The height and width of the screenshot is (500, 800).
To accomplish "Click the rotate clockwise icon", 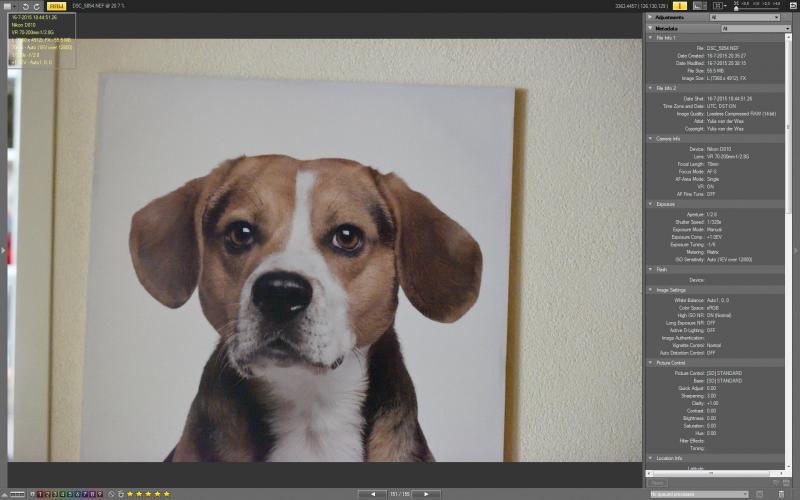I will click(x=37, y=6).
